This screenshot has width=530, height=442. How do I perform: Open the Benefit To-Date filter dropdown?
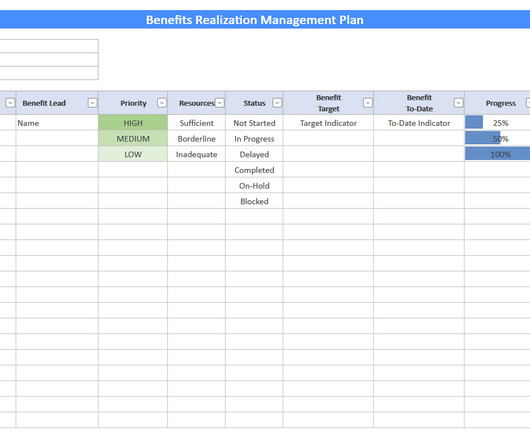coord(458,103)
